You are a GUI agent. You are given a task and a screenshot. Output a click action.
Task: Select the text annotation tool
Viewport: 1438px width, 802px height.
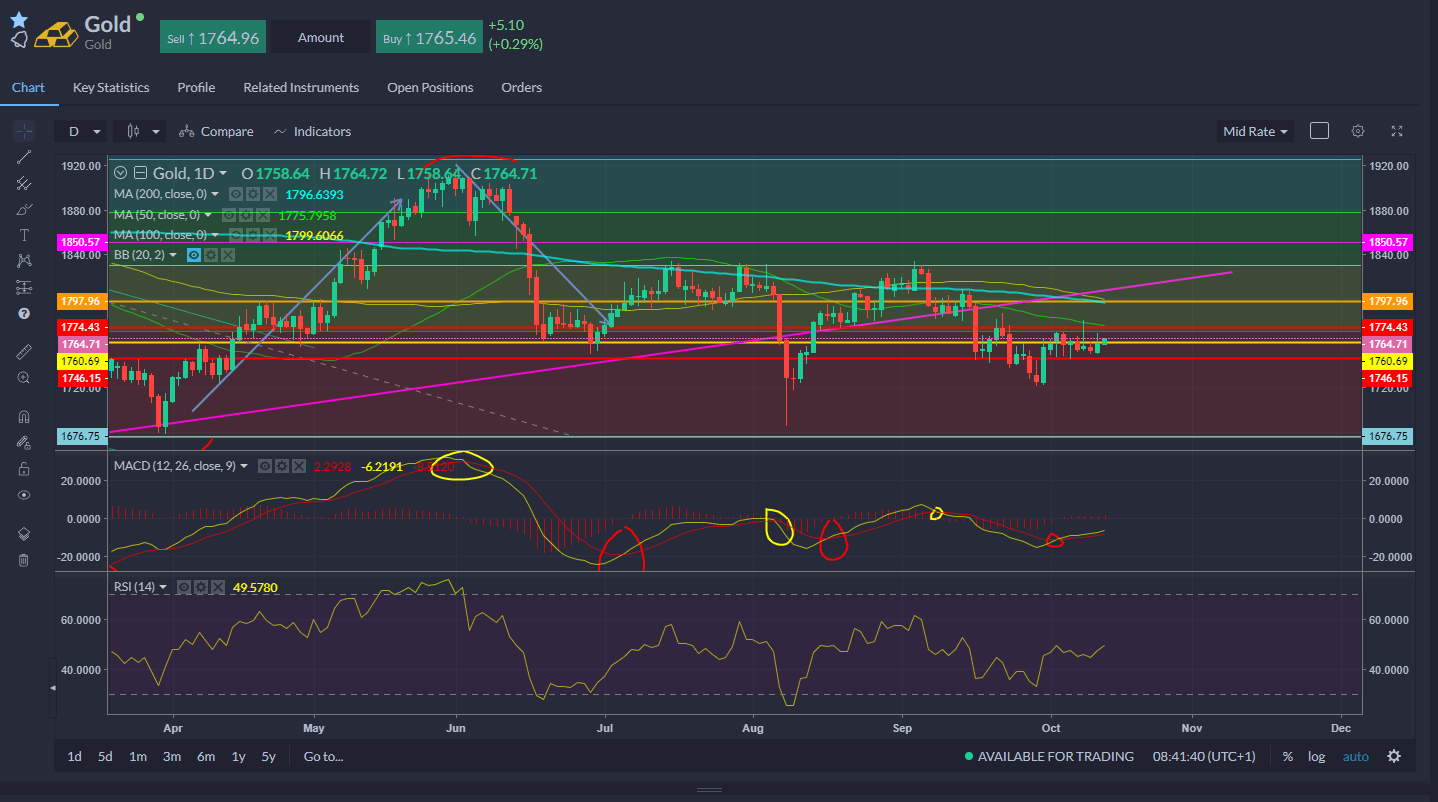pyautogui.click(x=24, y=235)
